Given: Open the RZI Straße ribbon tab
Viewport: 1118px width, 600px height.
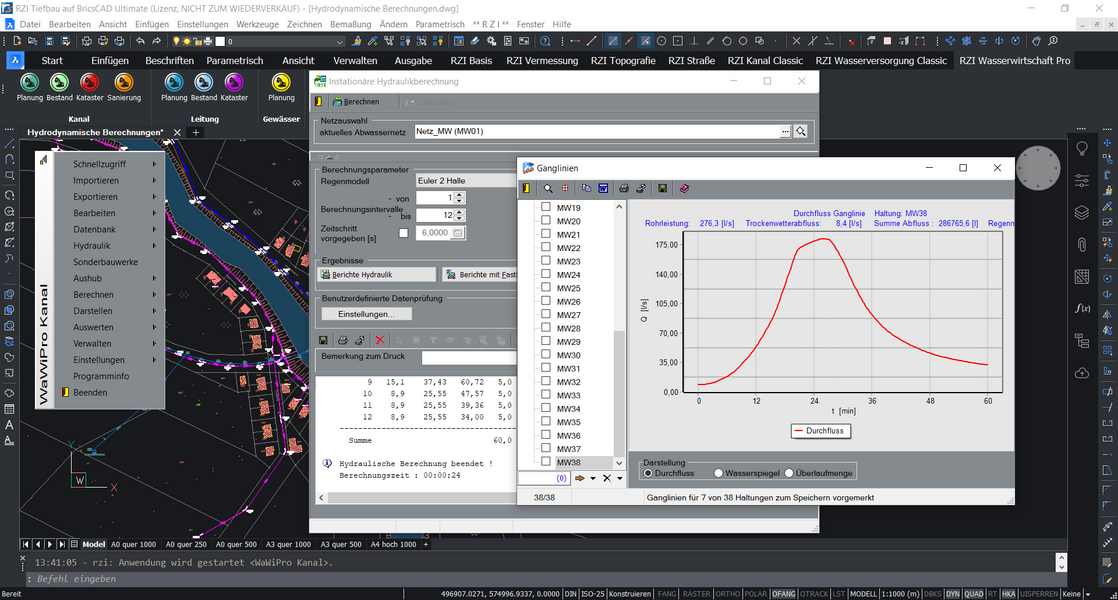Looking at the screenshot, I should [691, 61].
